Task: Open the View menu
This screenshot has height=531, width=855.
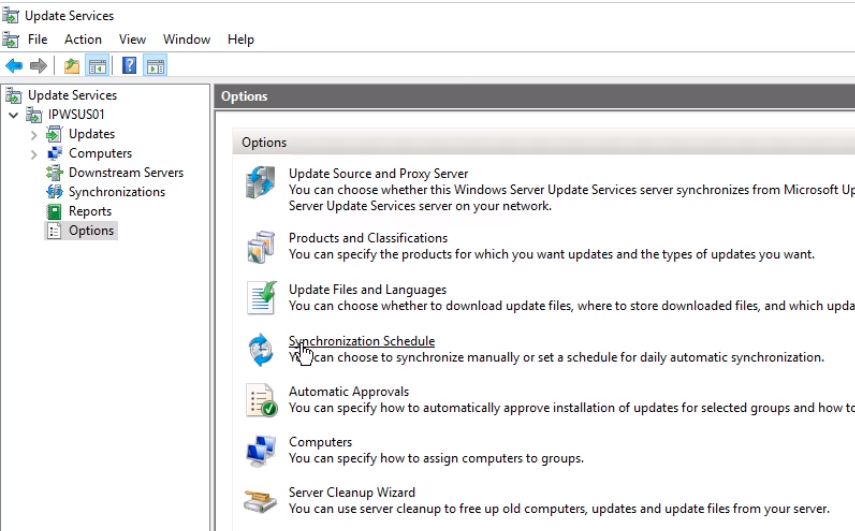Action: [x=132, y=40]
